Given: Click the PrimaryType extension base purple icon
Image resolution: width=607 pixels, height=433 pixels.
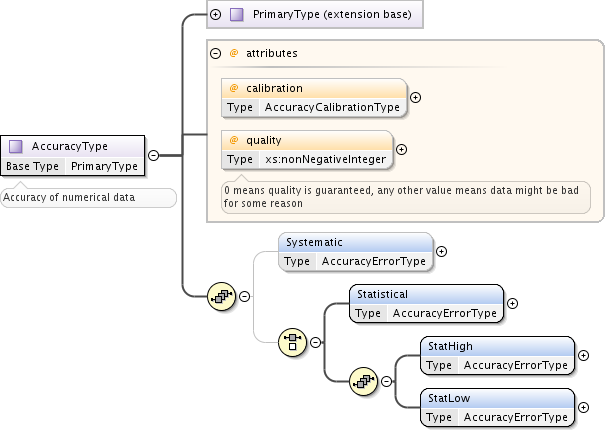Looking at the screenshot, I should click(x=237, y=15).
